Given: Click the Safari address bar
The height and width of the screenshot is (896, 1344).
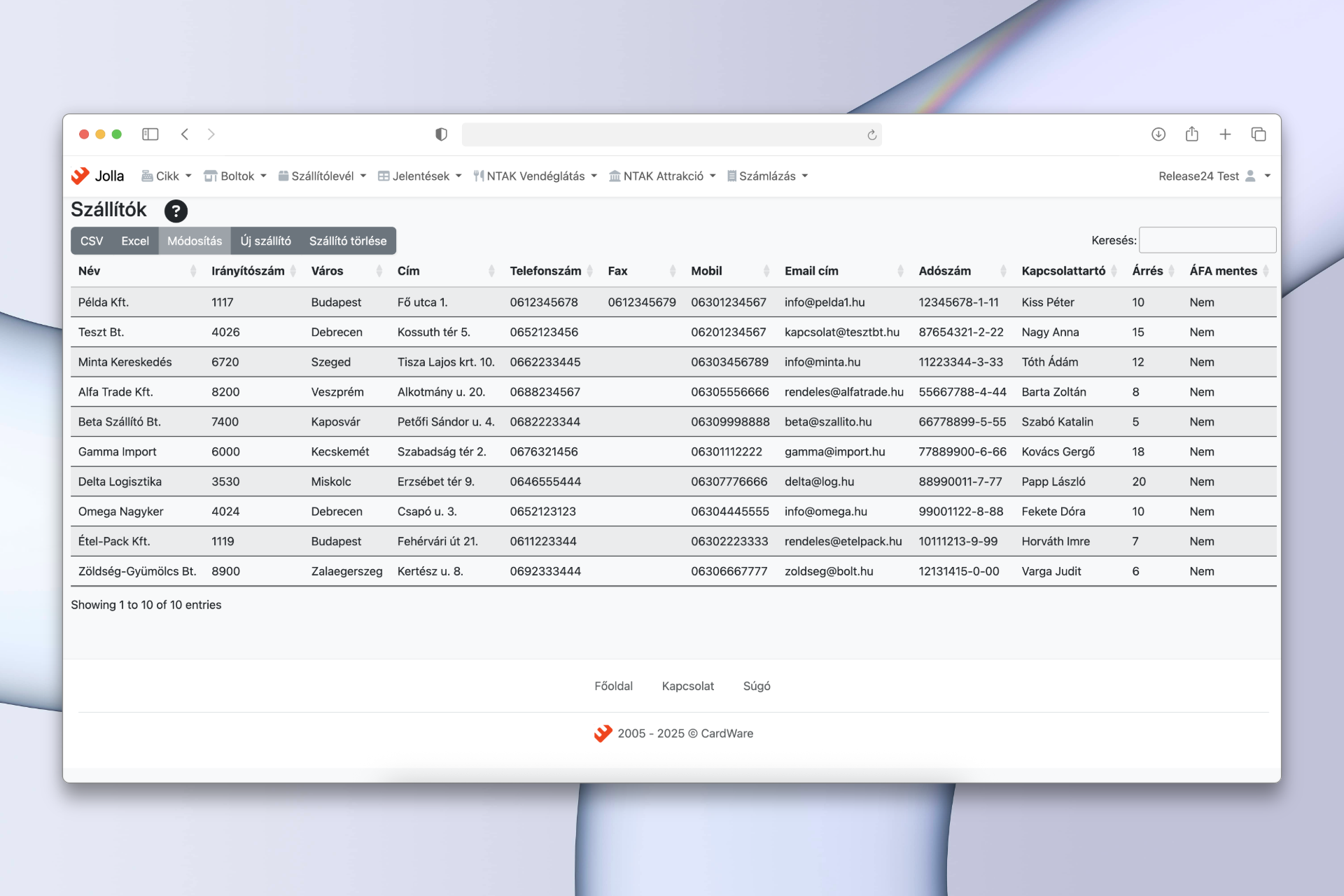Looking at the screenshot, I should coord(672,134).
